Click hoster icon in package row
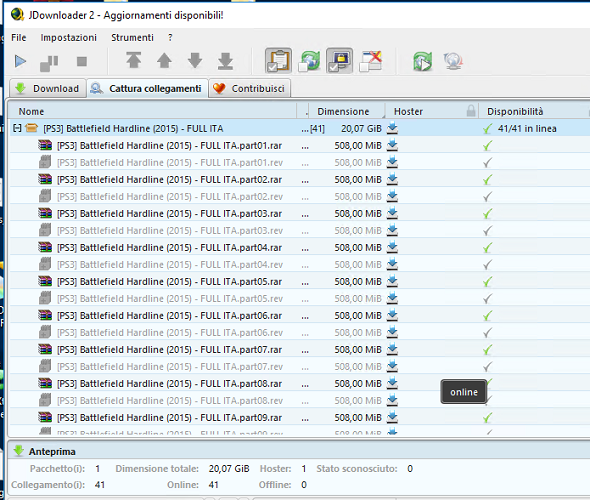This screenshot has height=500, width=590. pos(392,128)
